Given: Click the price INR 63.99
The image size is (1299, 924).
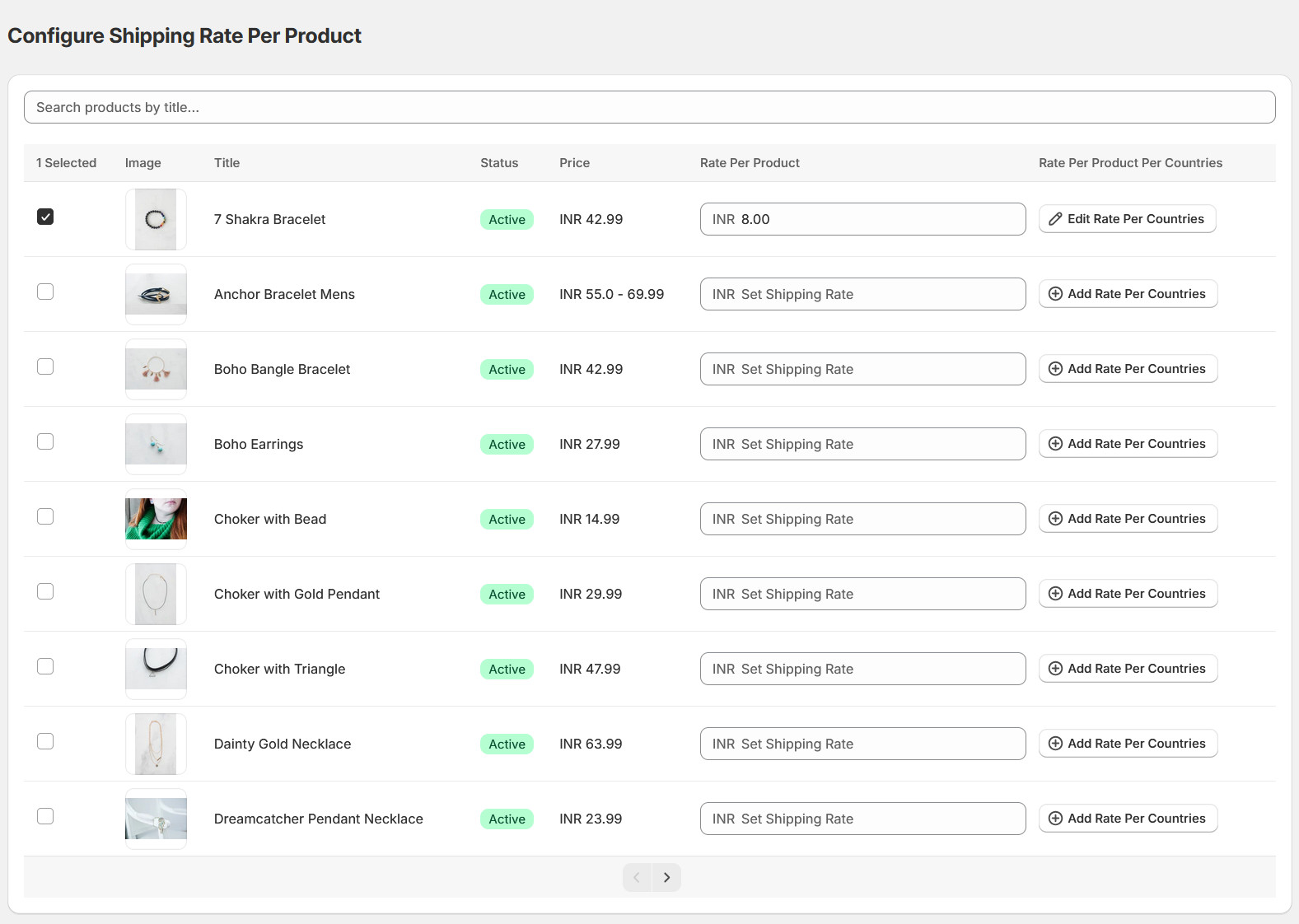Looking at the screenshot, I should (591, 744).
